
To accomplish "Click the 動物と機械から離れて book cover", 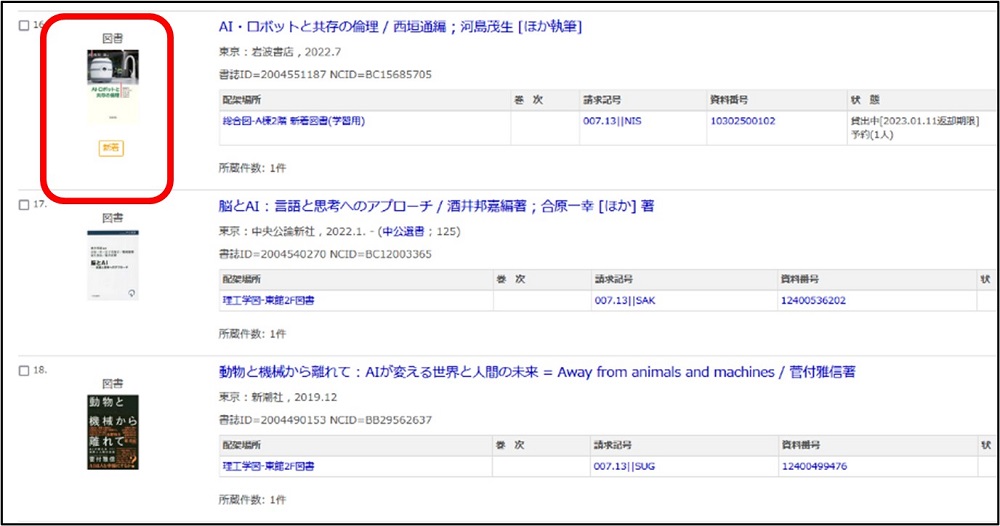I will tap(111, 431).
